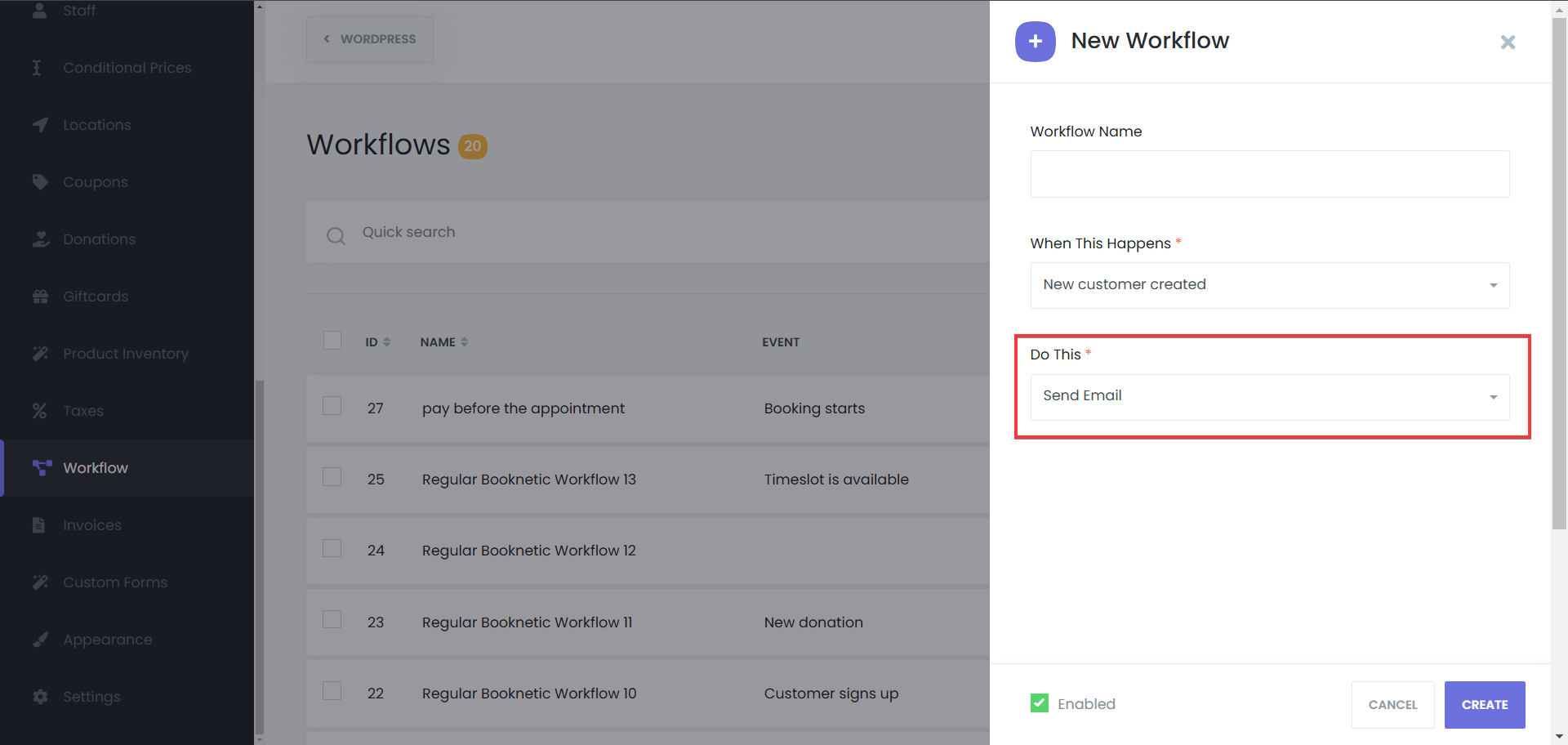The image size is (1568, 745).
Task: Click the Coupons tag icon
Action: click(x=40, y=181)
